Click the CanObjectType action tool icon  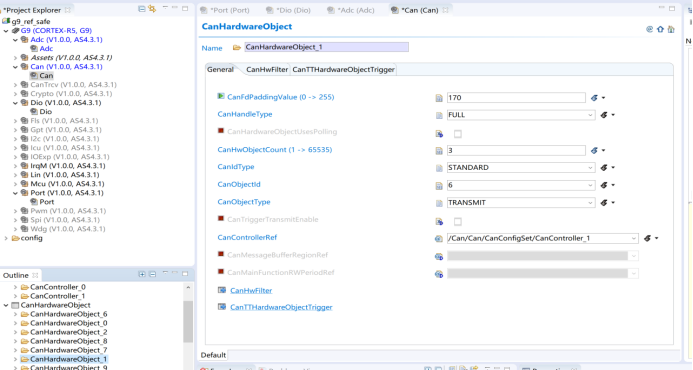(x=604, y=202)
